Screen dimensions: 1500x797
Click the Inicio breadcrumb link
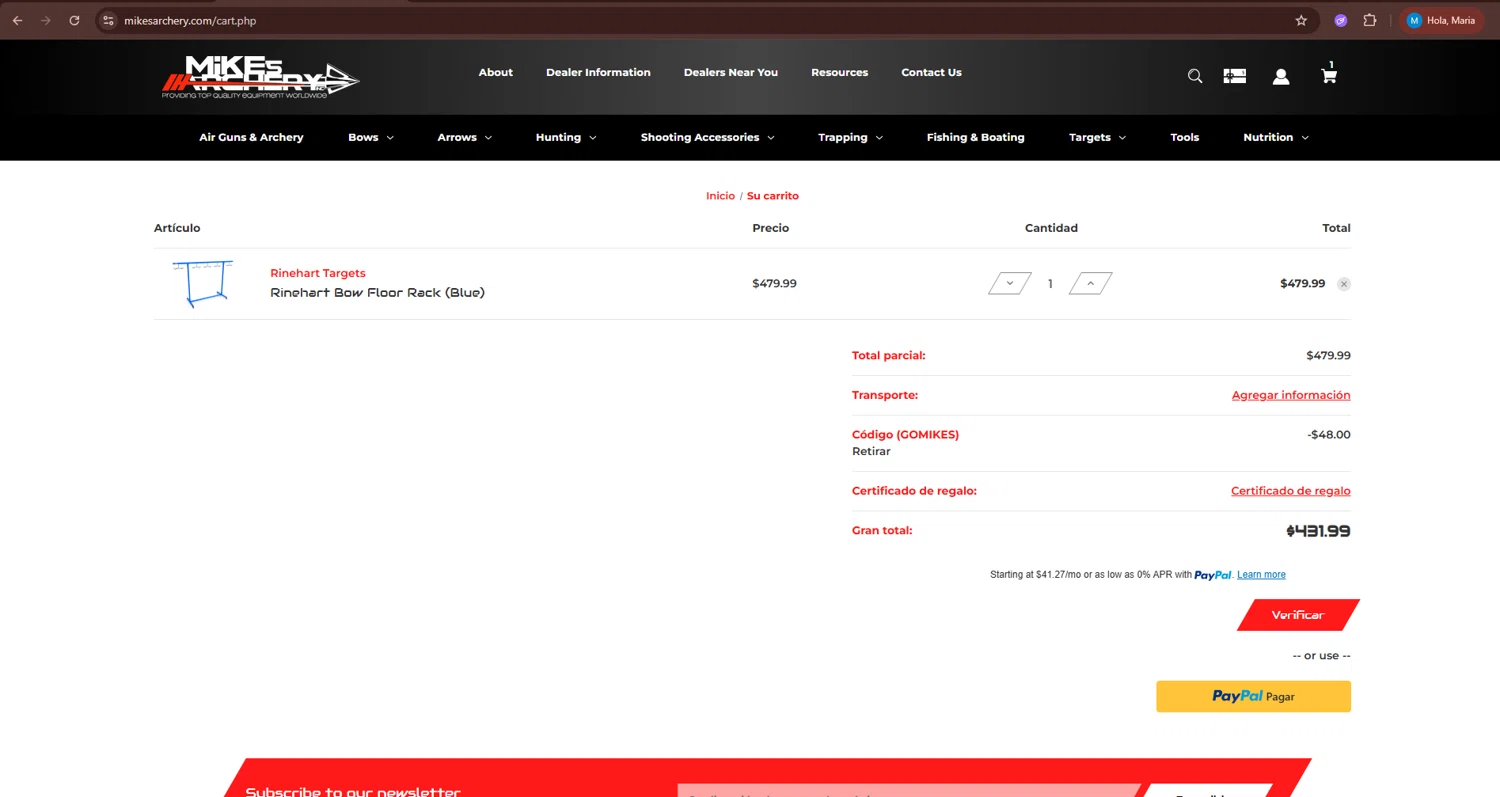tap(720, 196)
